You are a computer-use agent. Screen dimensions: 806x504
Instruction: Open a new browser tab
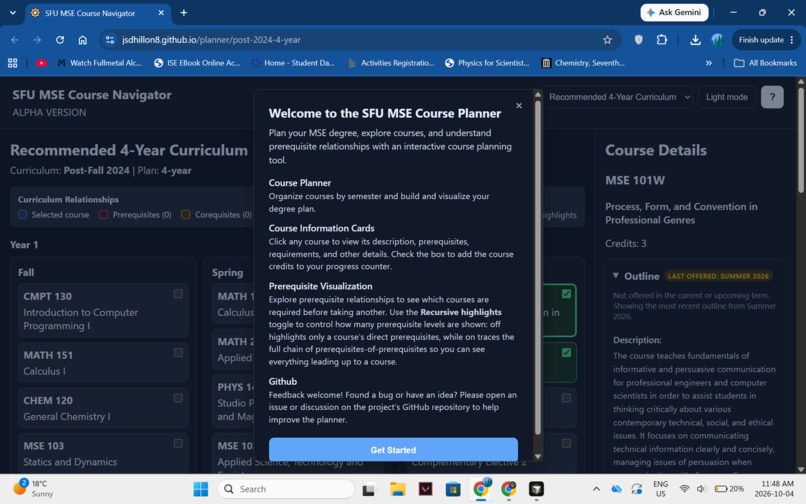pyautogui.click(x=184, y=13)
